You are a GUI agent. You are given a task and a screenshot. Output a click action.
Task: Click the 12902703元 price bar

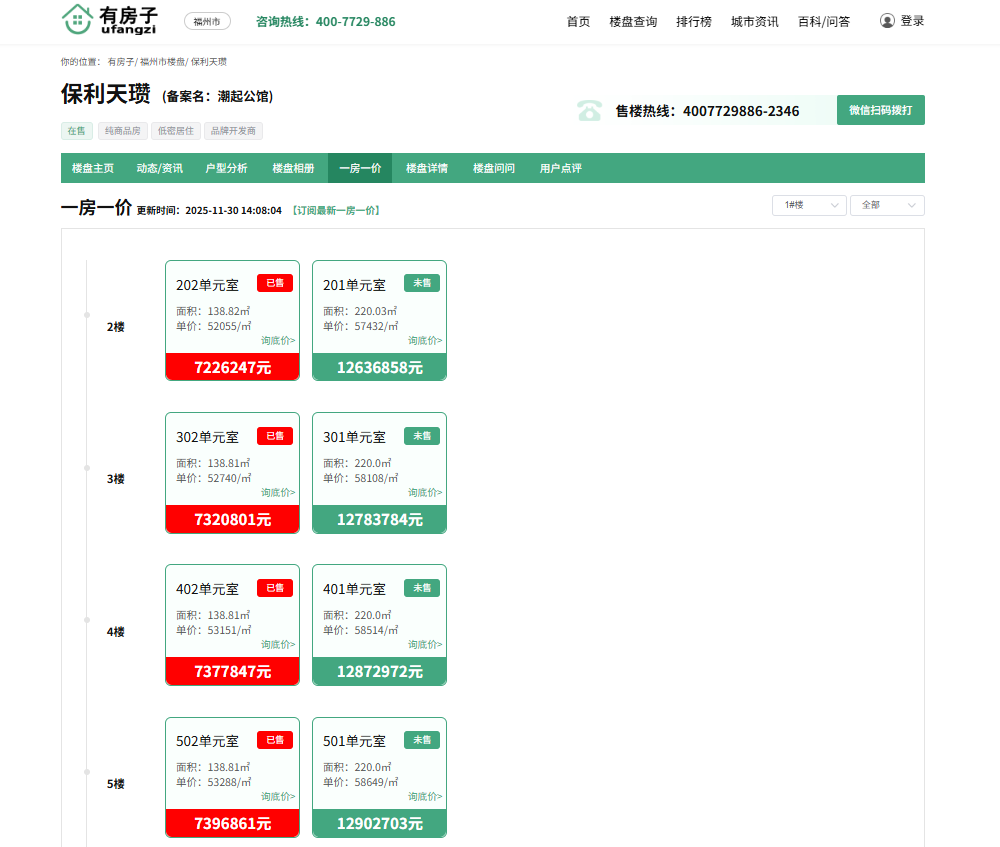[379, 824]
